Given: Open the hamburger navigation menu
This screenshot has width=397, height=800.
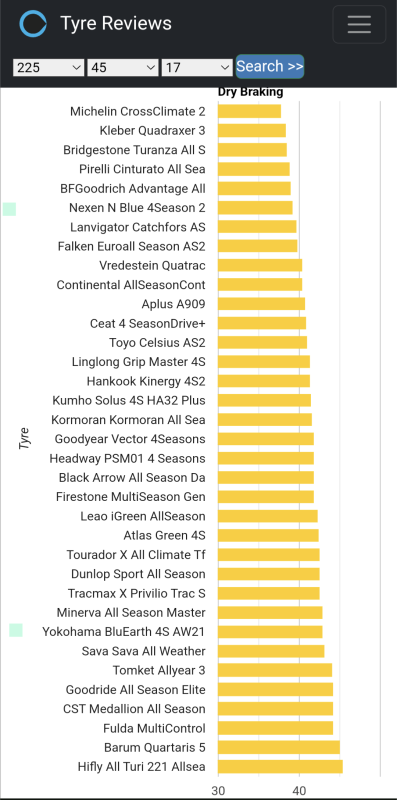Looking at the screenshot, I should point(359,24).
